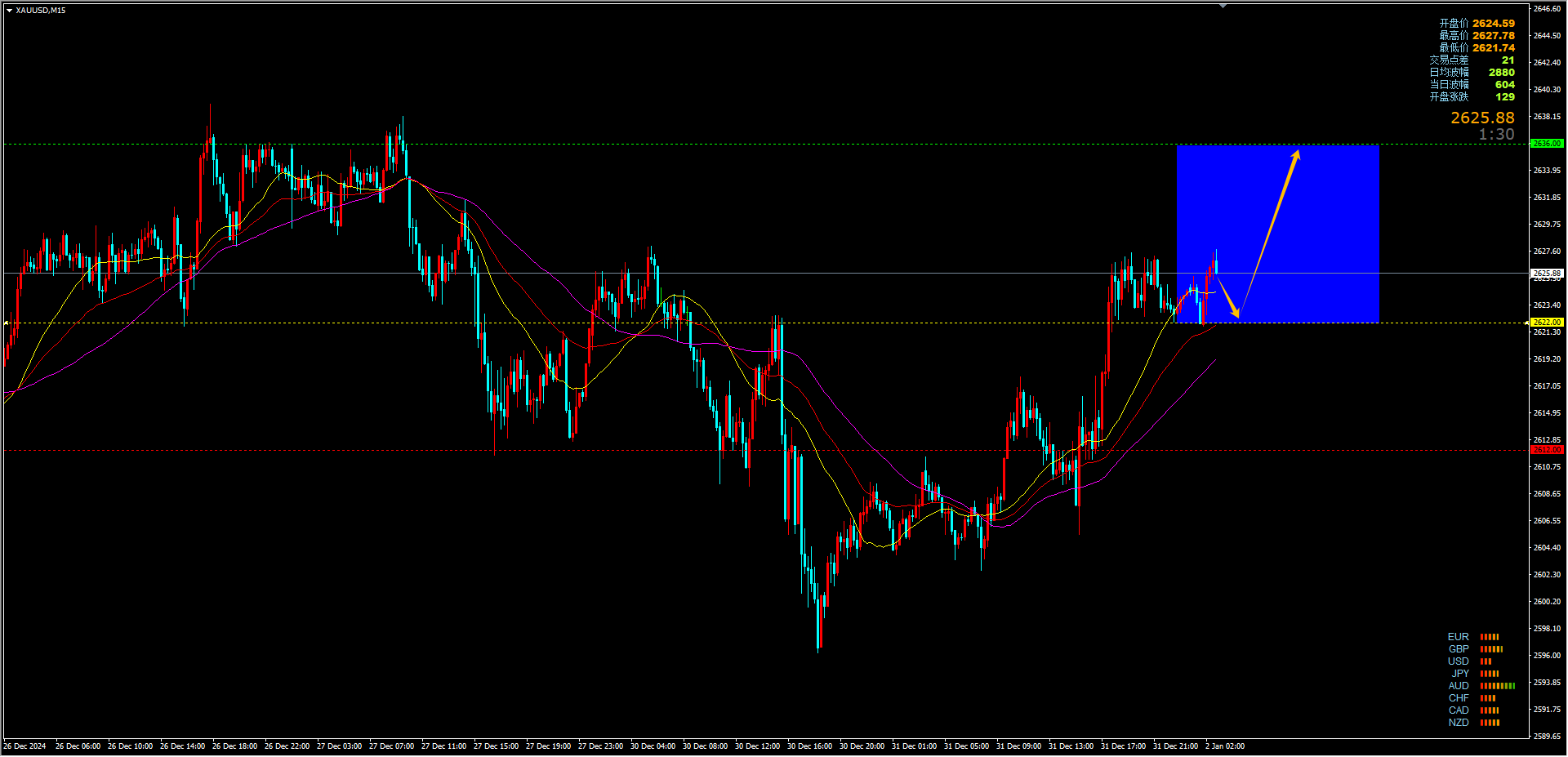Click the 1:30 candle countdown timer

point(1496,135)
